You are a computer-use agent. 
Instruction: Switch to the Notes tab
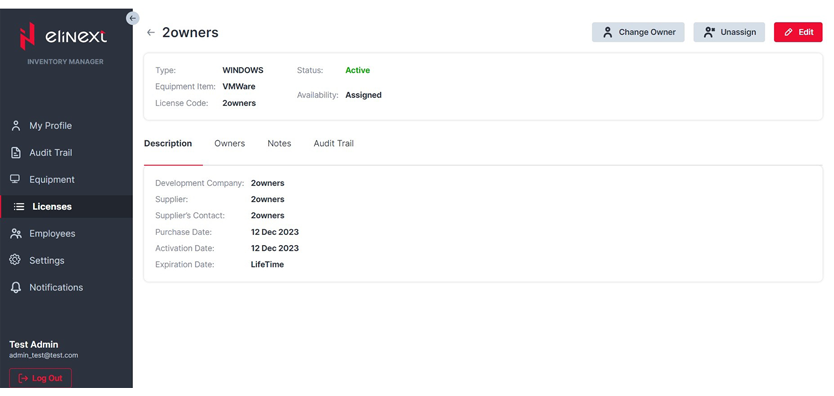click(279, 144)
